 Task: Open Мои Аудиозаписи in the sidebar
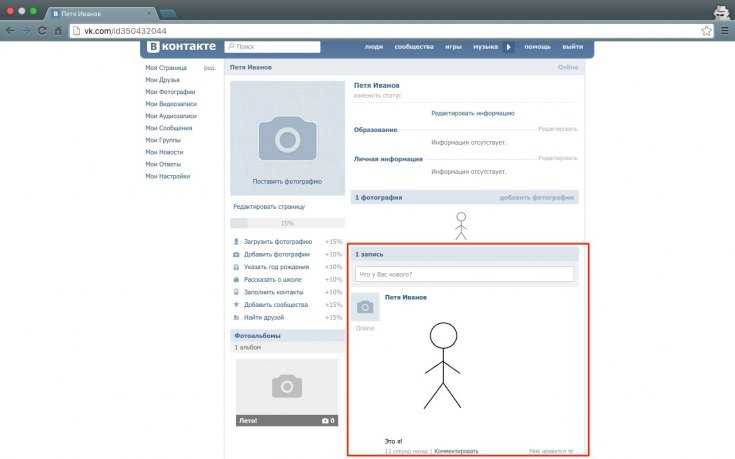[171, 116]
